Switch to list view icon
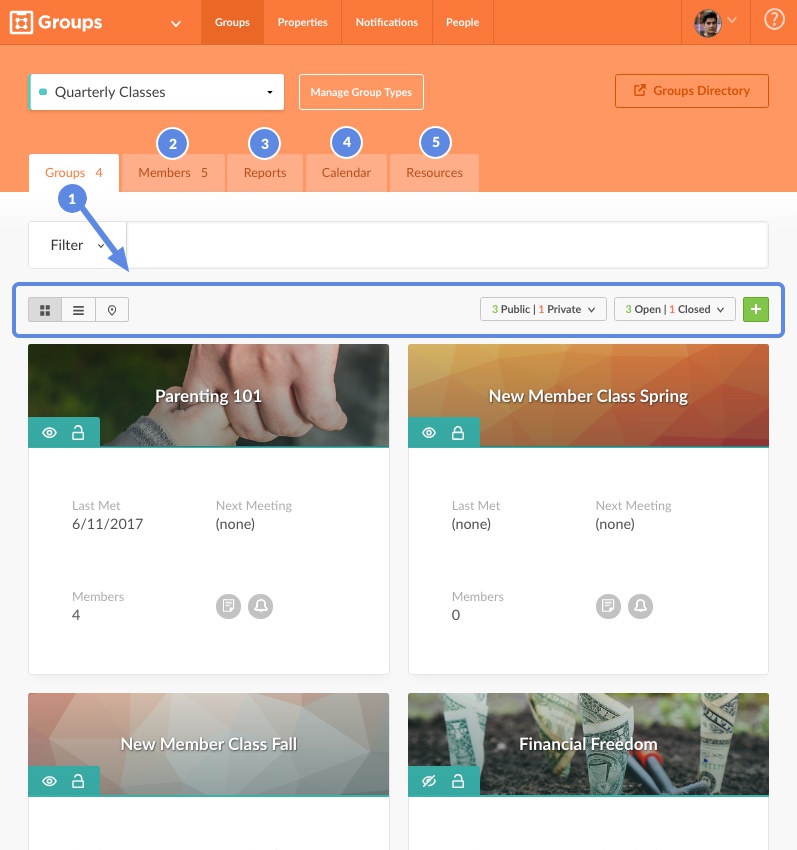Image resolution: width=797 pixels, height=850 pixels. pos(79,310)
